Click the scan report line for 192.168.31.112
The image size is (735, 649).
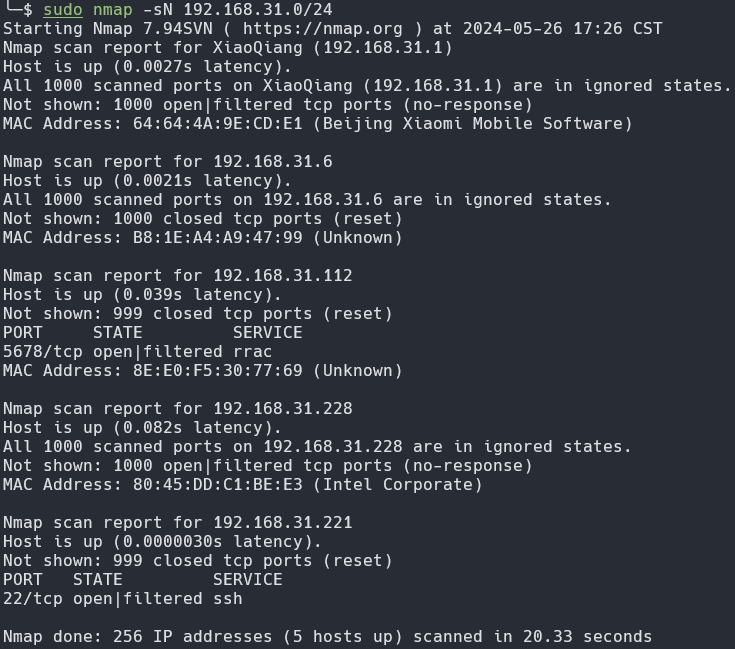click(178, 276)
